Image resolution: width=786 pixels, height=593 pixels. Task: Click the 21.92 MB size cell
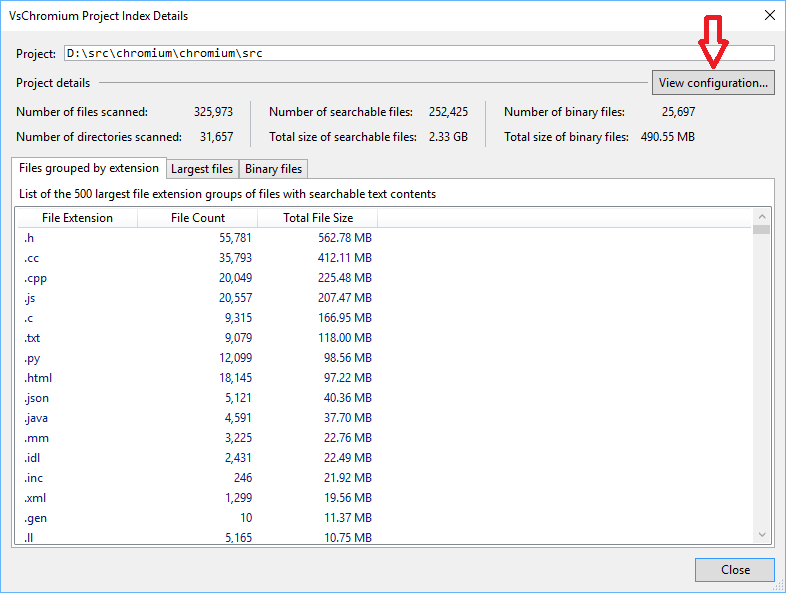tap(348, 478)
